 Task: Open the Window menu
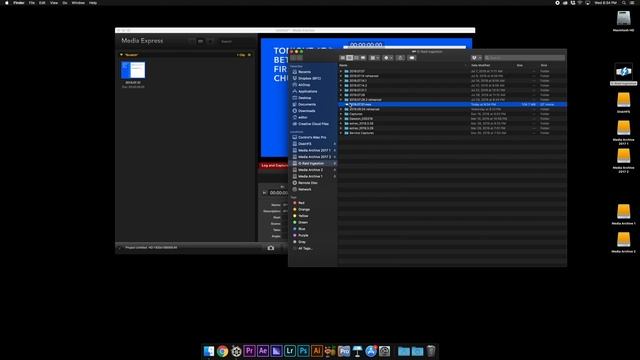pyautogui.click(x=78, y=3)
